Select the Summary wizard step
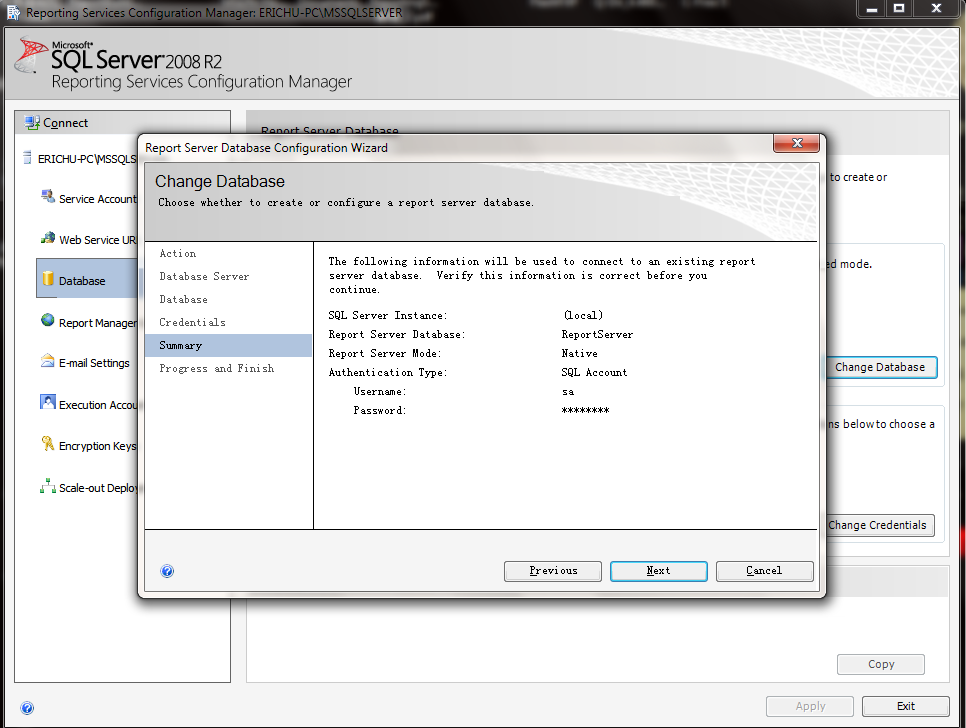This screenshot has height=728, width=966. [x=229, y=346]
